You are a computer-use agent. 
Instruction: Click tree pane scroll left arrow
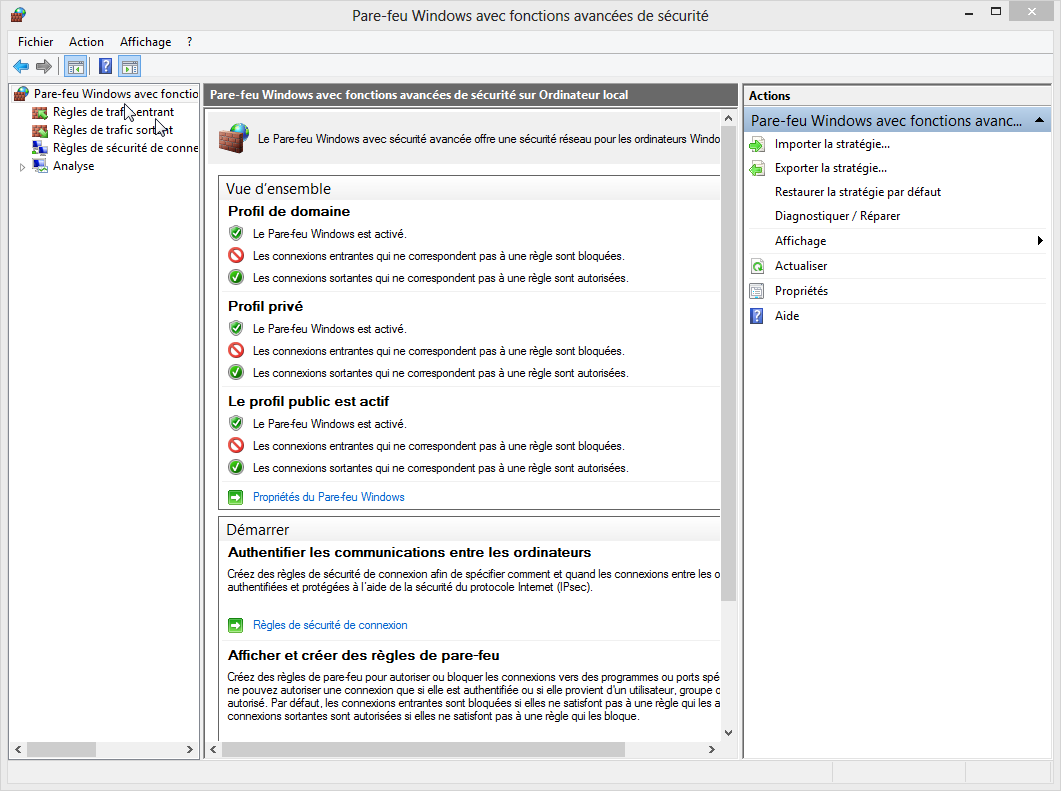click(18, 750)
